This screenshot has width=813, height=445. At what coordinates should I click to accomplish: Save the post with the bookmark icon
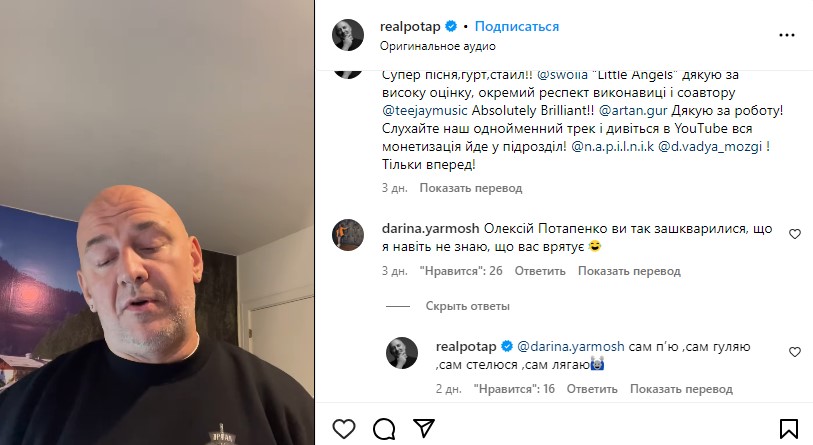point(789,429)
